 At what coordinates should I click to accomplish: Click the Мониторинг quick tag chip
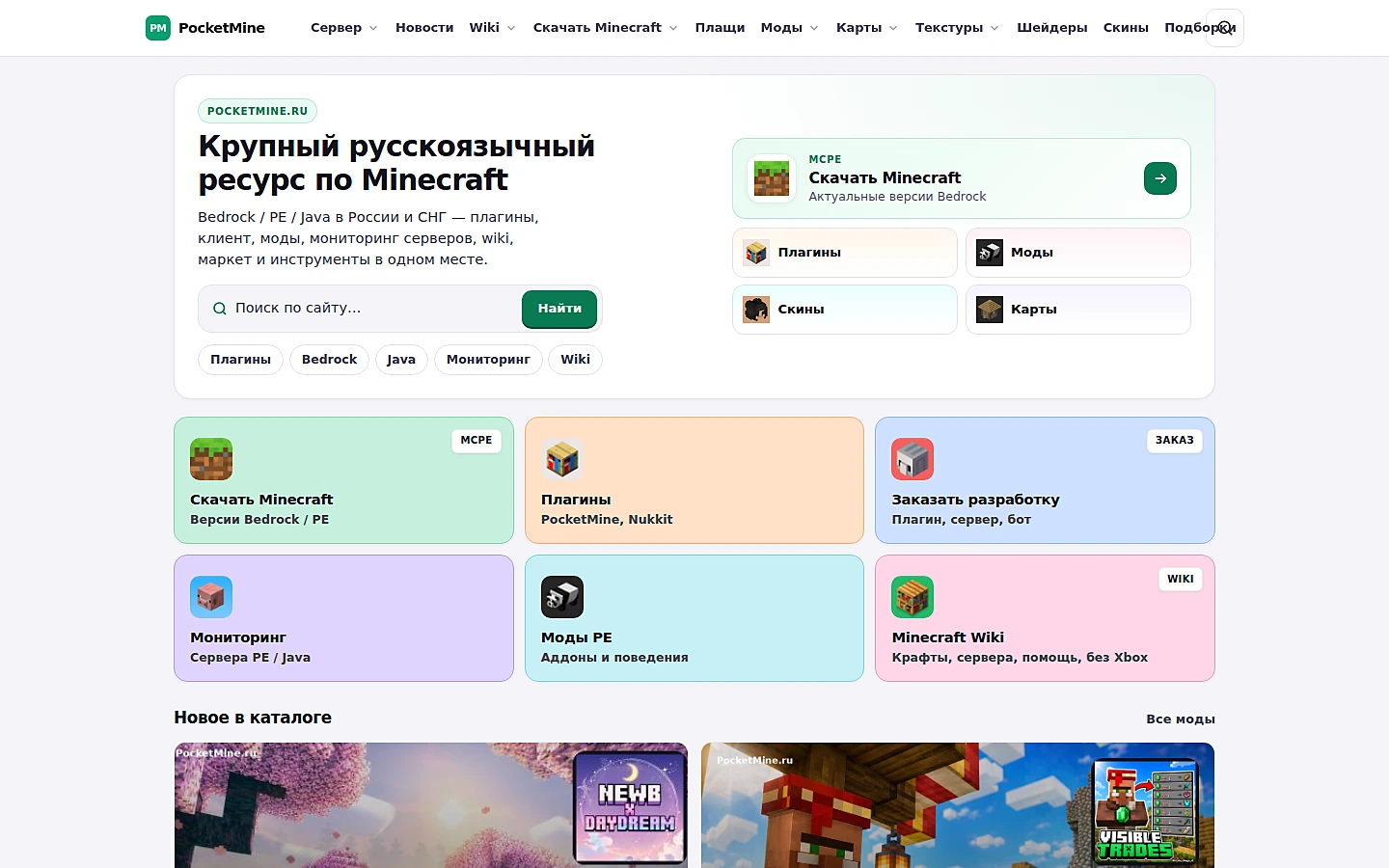488,360
